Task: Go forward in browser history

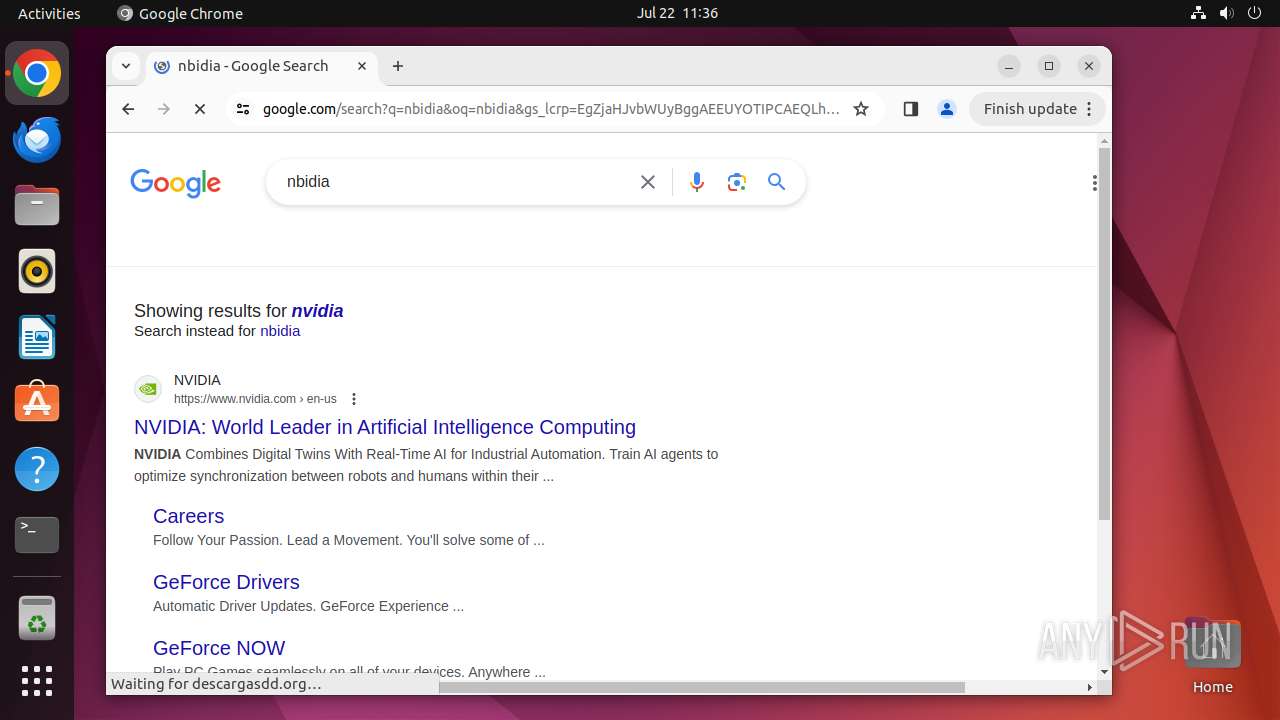Action: pyautogui.click(x=164, y=109)
